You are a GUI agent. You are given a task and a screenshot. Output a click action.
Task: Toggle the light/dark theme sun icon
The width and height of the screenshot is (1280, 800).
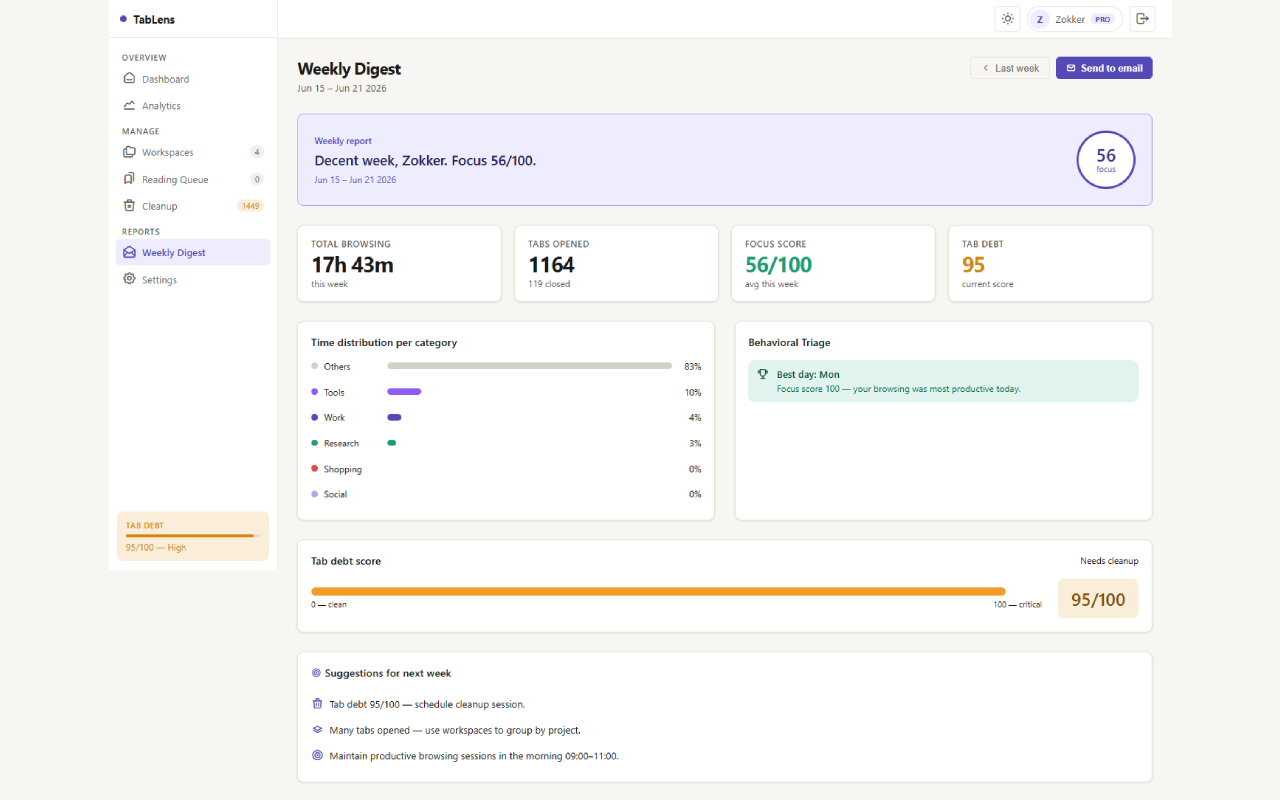[x=1007, y=19]
